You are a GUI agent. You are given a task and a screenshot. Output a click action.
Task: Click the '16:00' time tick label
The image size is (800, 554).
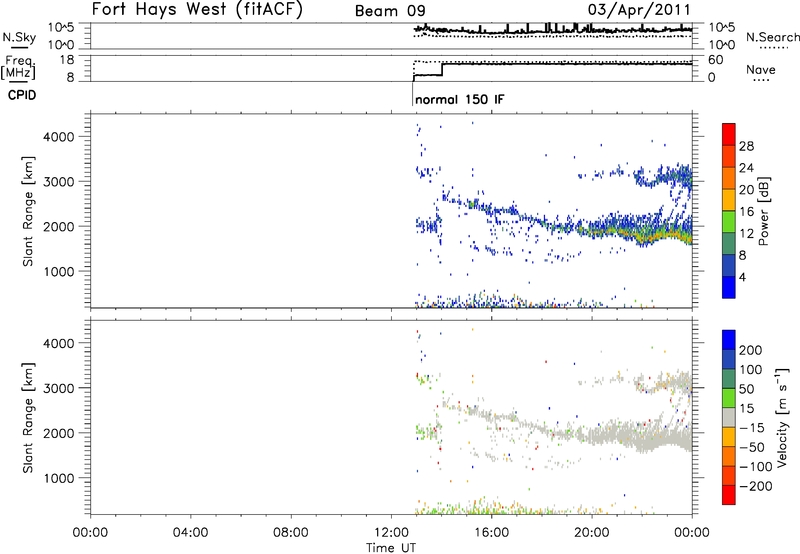tap(491, 533)
